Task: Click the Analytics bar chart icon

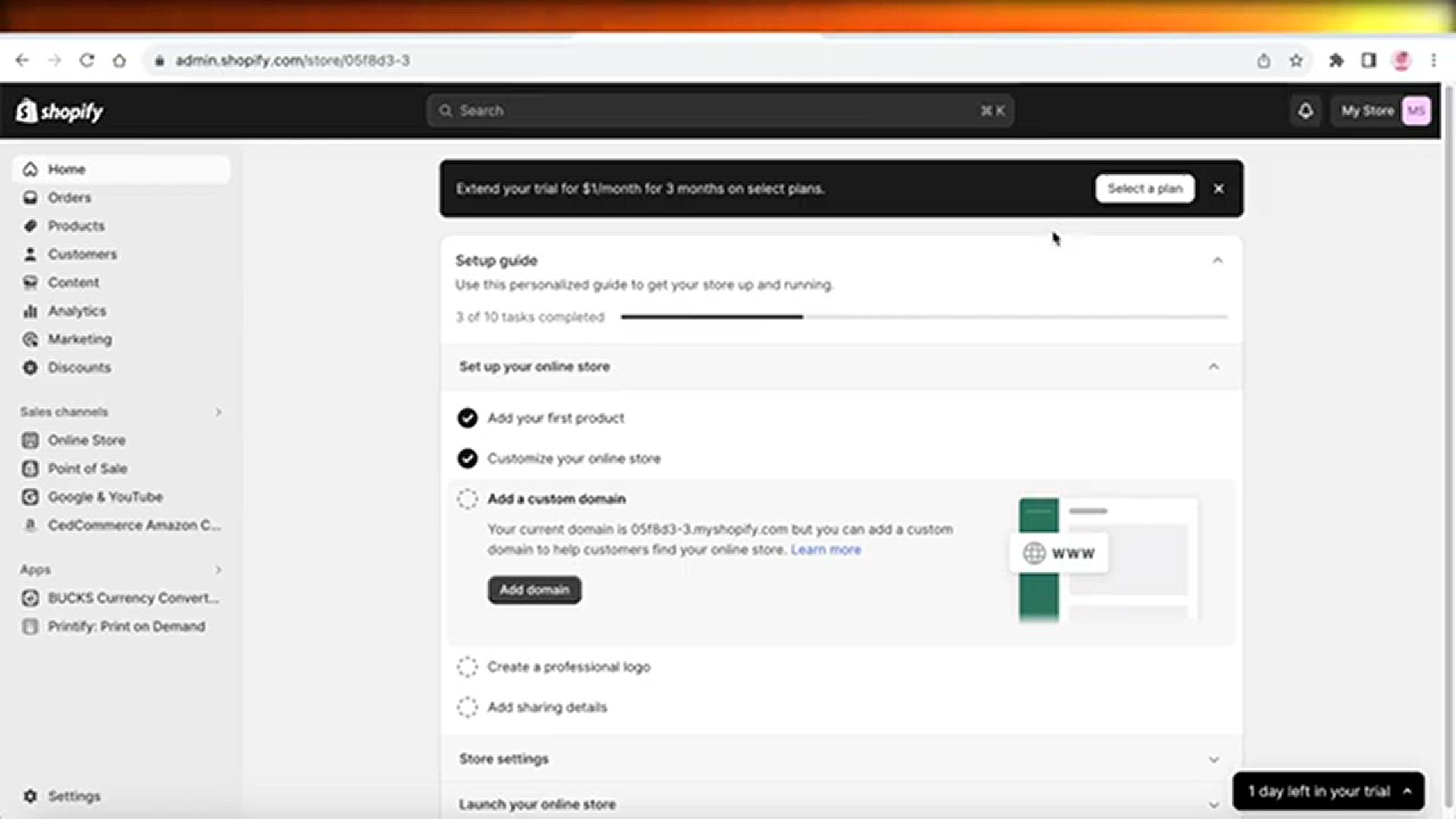Action: click(30, 311)
